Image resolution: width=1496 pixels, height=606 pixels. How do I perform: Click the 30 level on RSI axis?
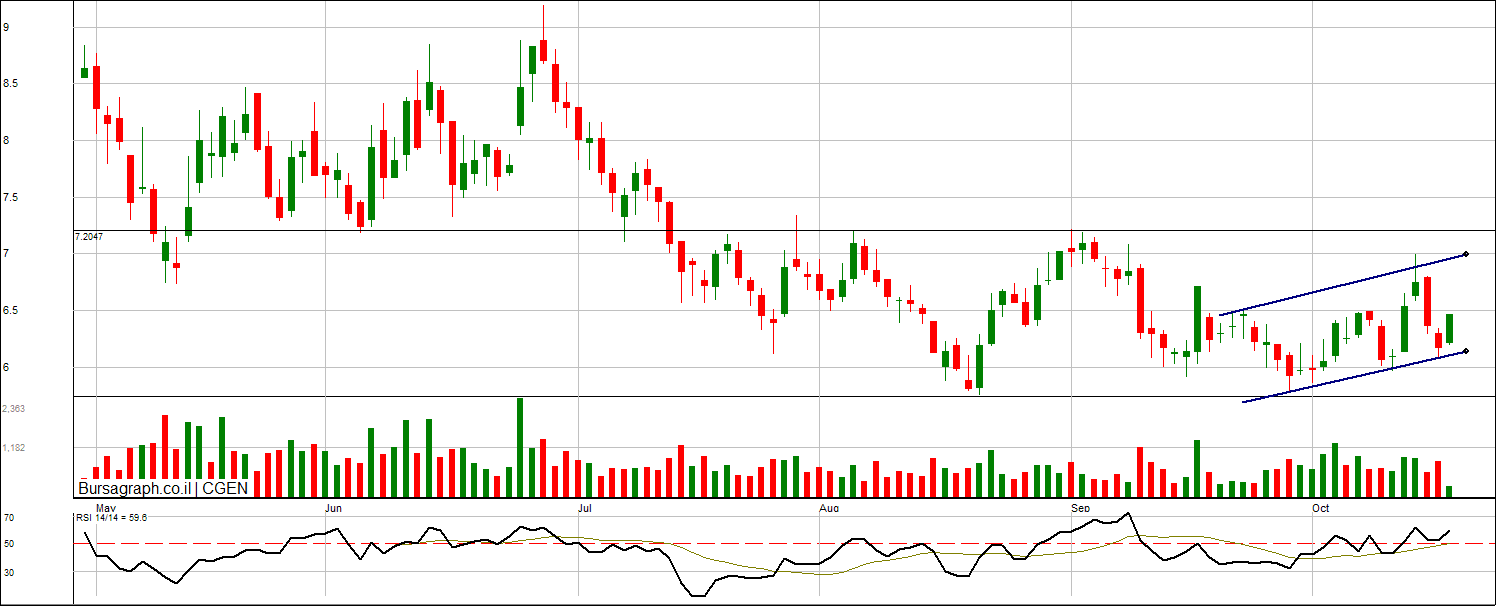point(8,572)
